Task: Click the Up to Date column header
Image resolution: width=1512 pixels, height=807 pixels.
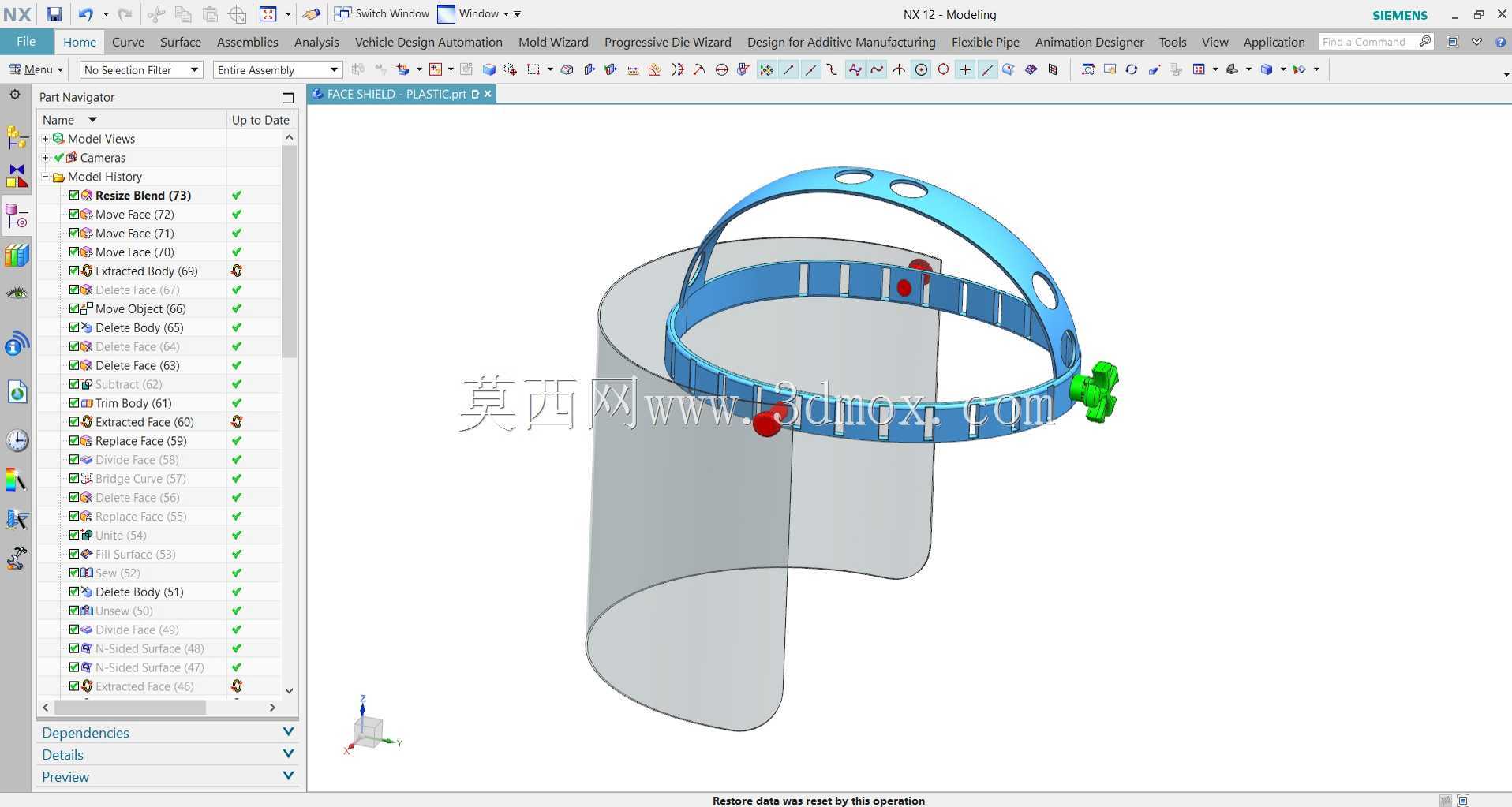Action: pos(260,120)
